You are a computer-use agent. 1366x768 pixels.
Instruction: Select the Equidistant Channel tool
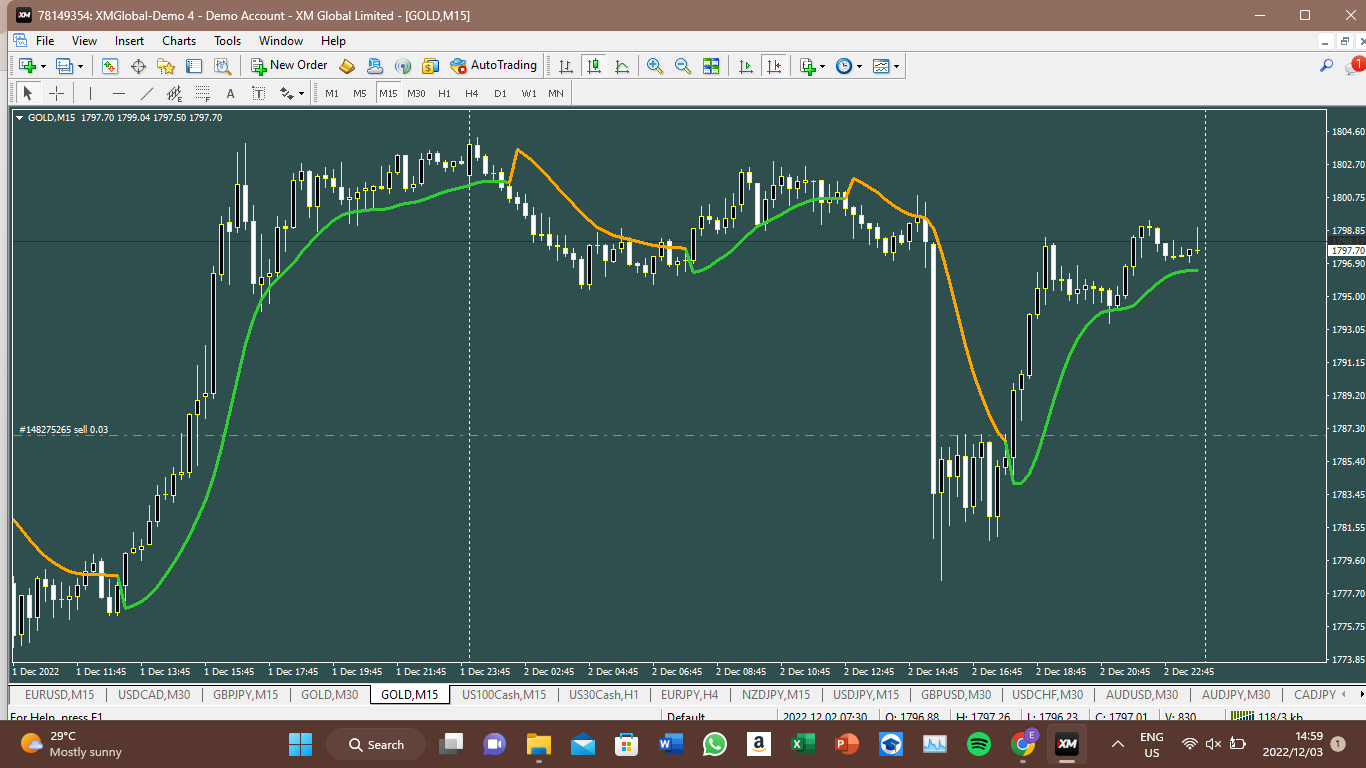coord(175,93)
